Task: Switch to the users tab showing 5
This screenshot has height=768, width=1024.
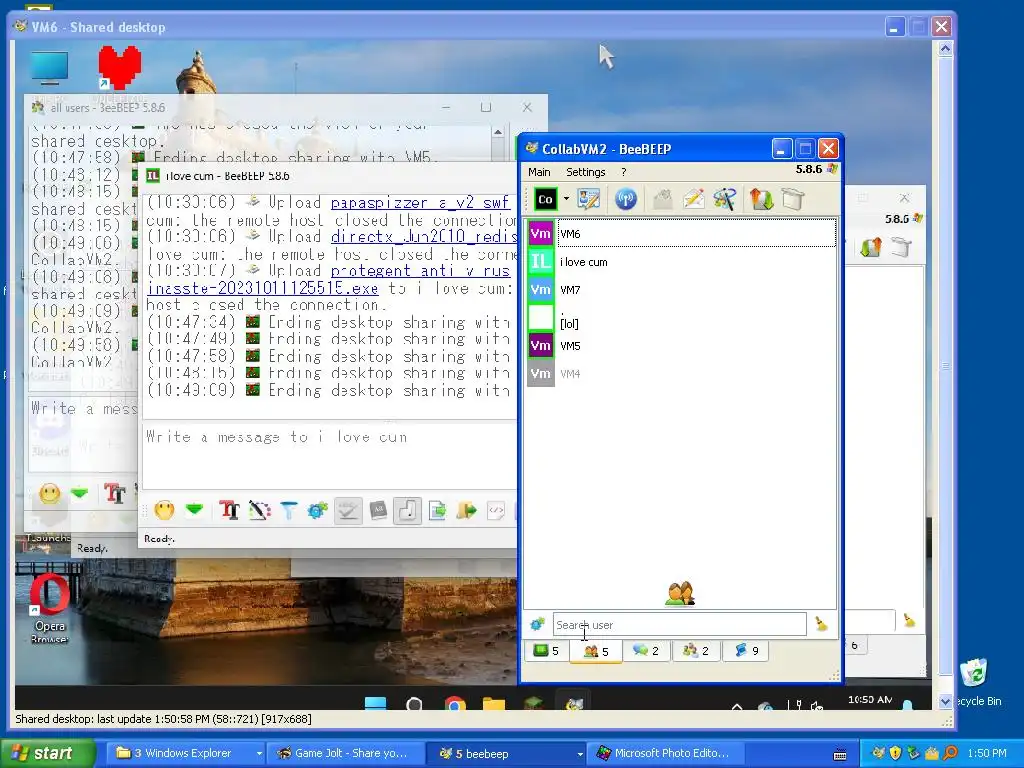Action: coord(596,651)
